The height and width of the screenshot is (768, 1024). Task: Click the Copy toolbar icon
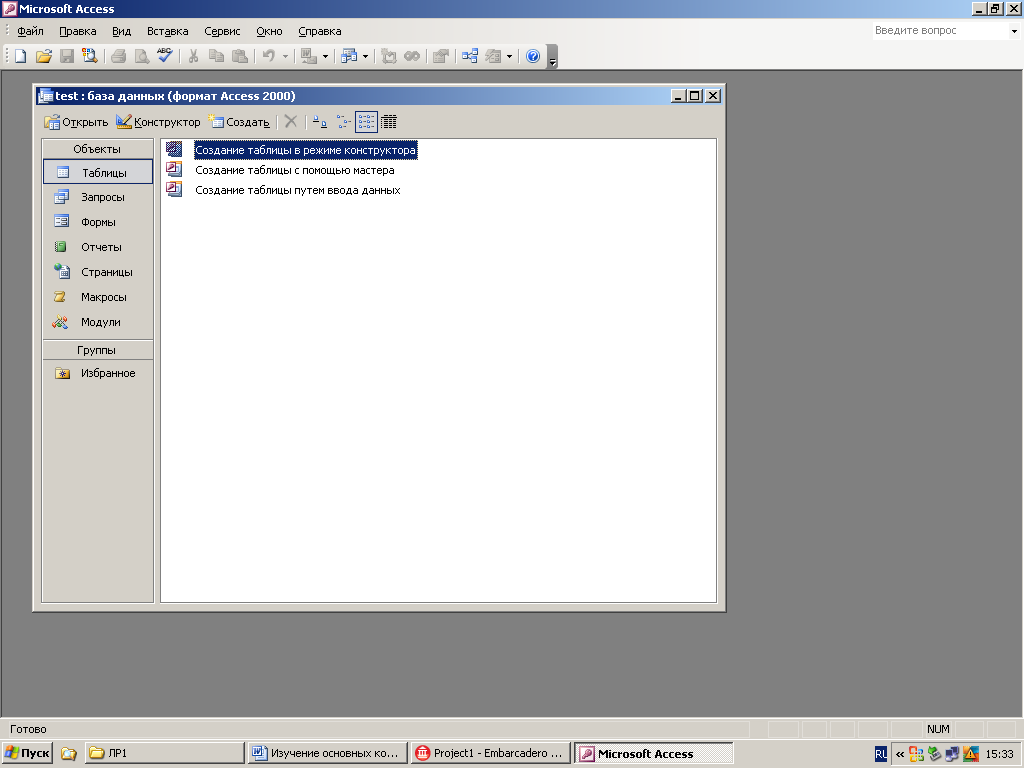pyautogui.click(x=216, y=56)
